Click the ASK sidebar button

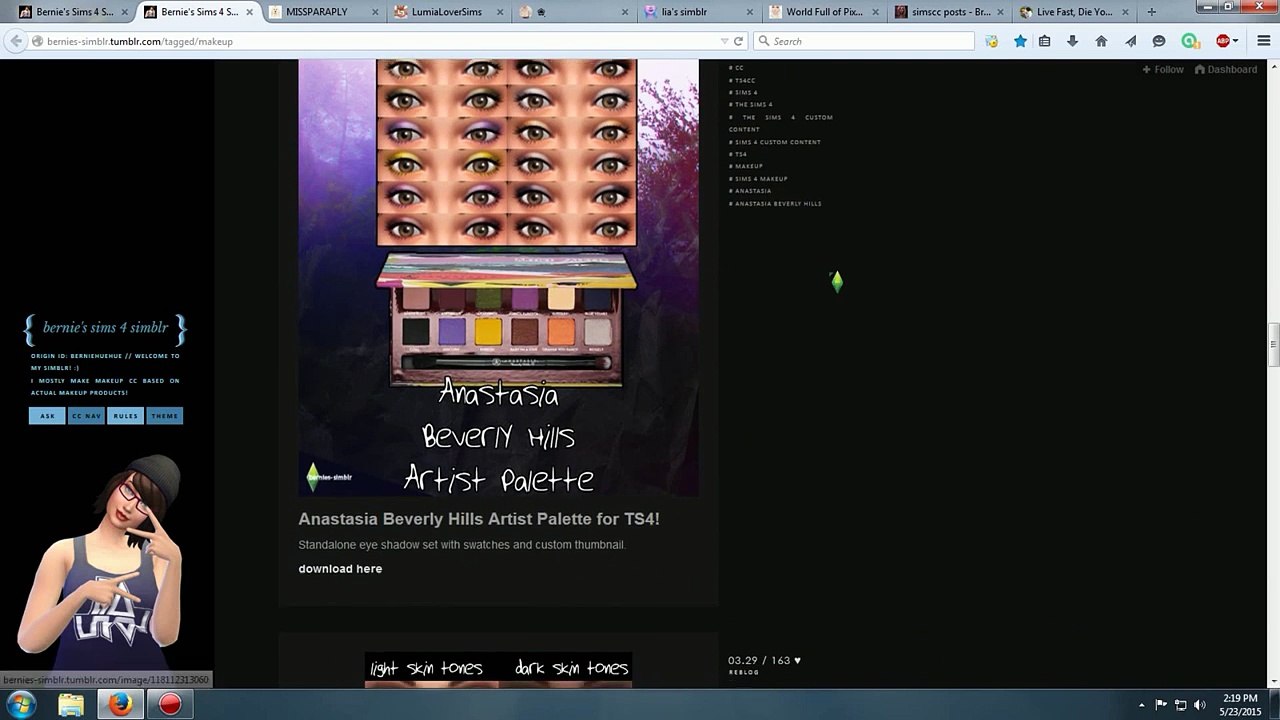(47, 416)
